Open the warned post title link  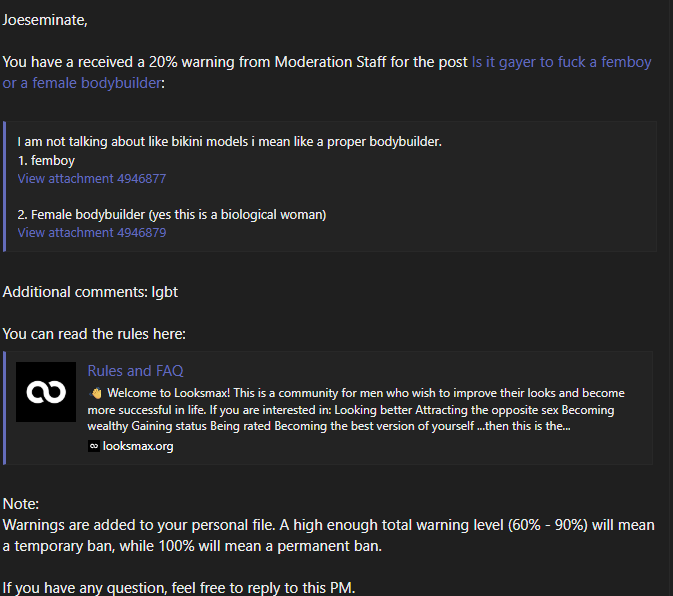pos(560,62)
